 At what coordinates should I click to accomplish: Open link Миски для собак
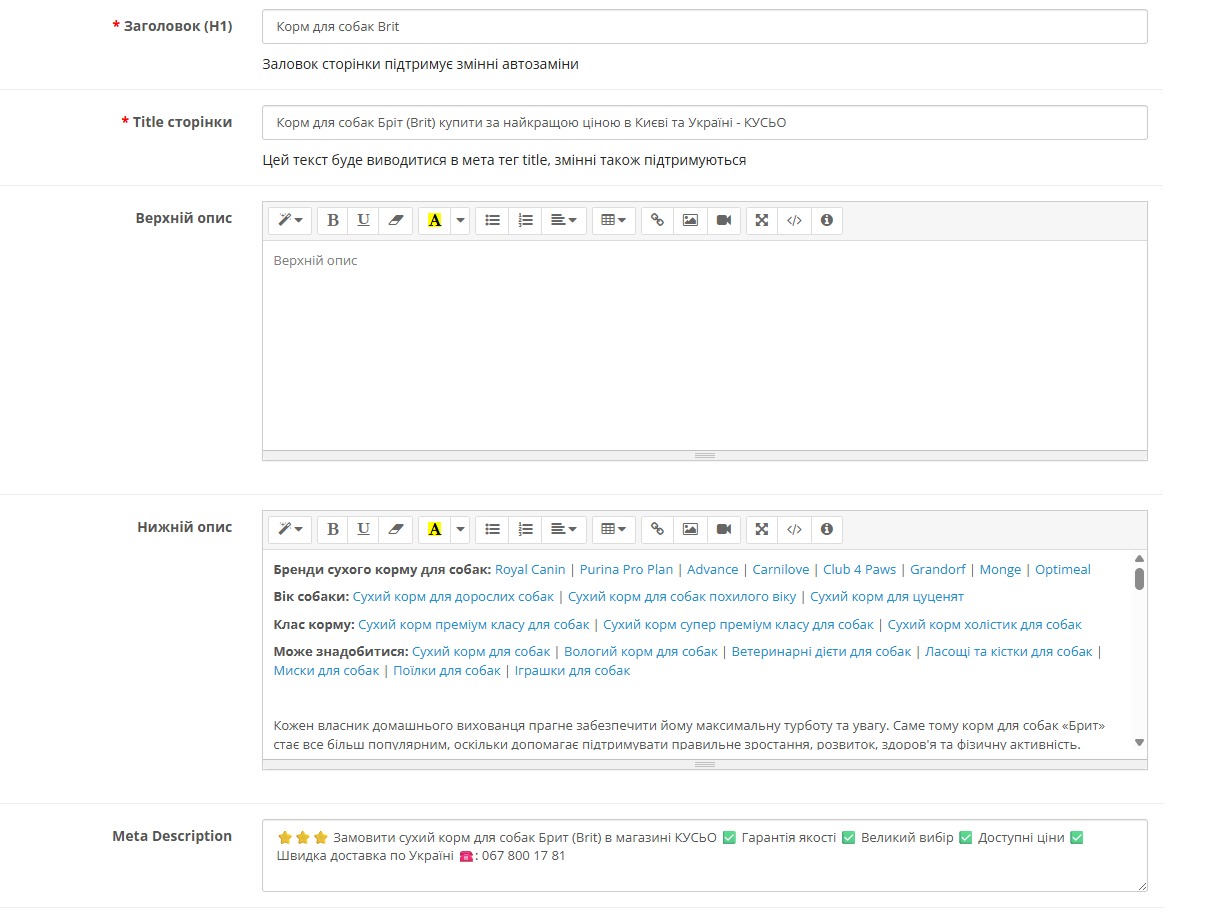tap(327, 671)
